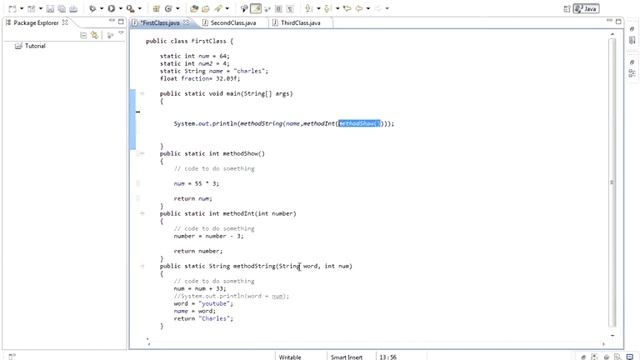This screenshot has height=360, width=640.
Task: Collapse the main method fold marker
Action: click(x=142, y=93)
